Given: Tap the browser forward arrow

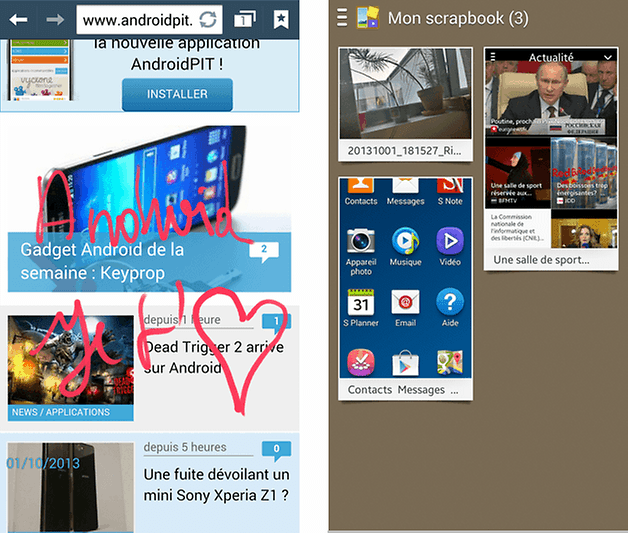Looking at the screenshot, I should click(55, 19).
